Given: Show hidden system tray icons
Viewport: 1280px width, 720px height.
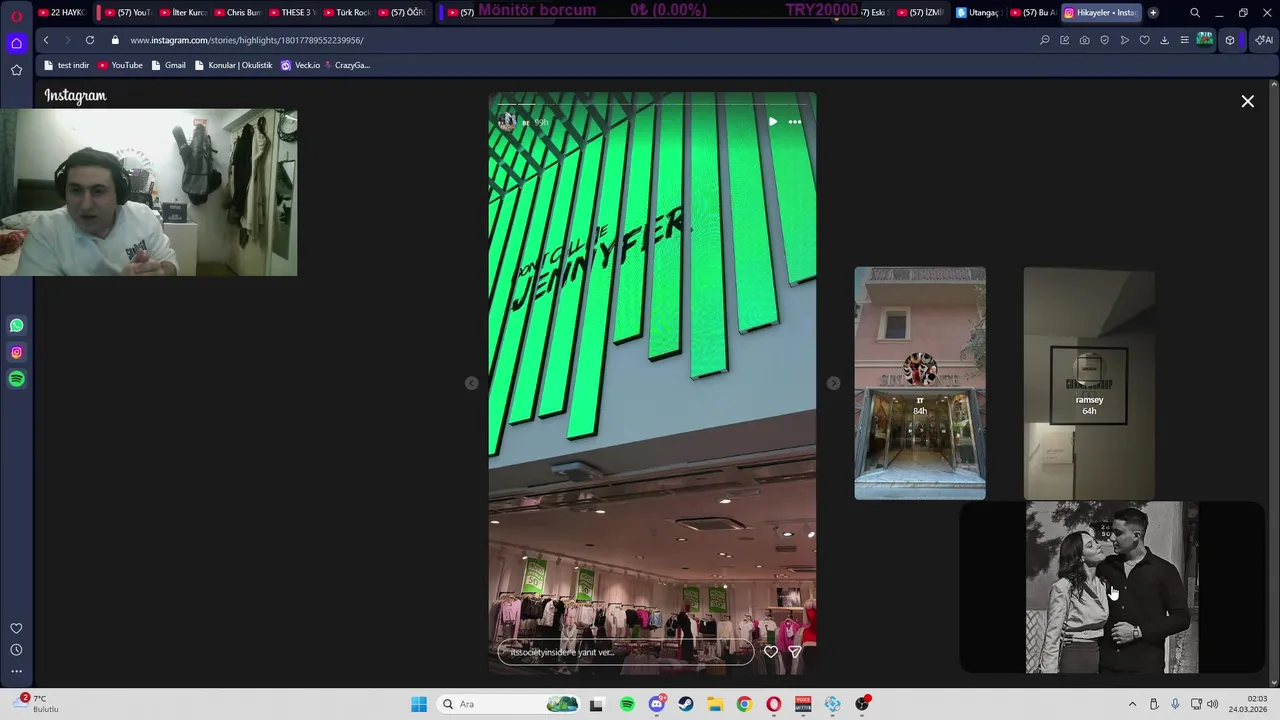Looking at the screenshot, I should 1132,704.
